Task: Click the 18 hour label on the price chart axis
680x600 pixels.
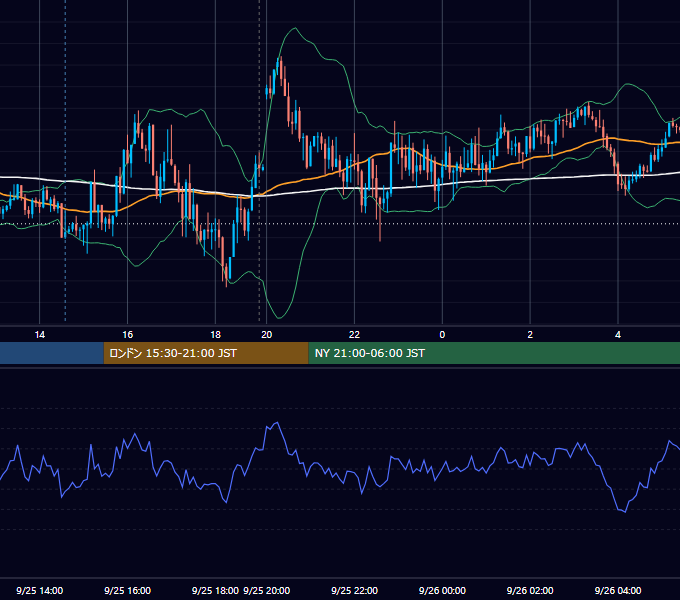Action: [216, 335]
